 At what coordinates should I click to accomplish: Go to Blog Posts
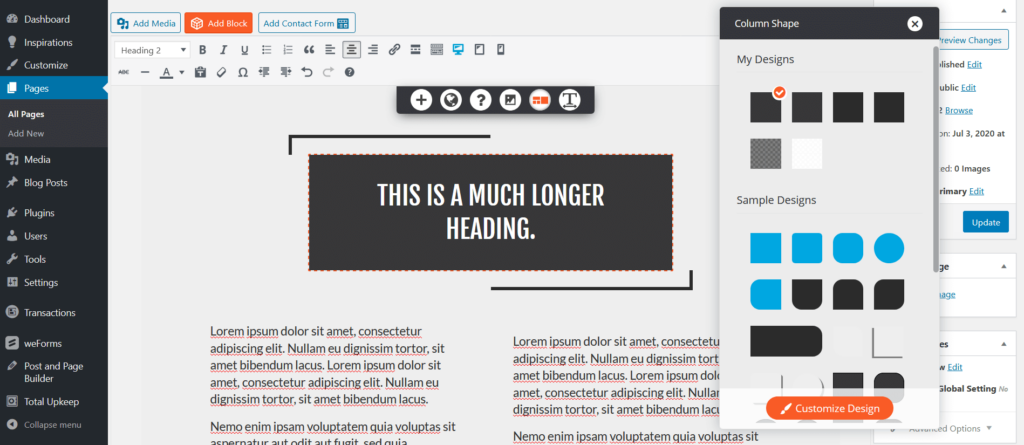click(46, 183)
